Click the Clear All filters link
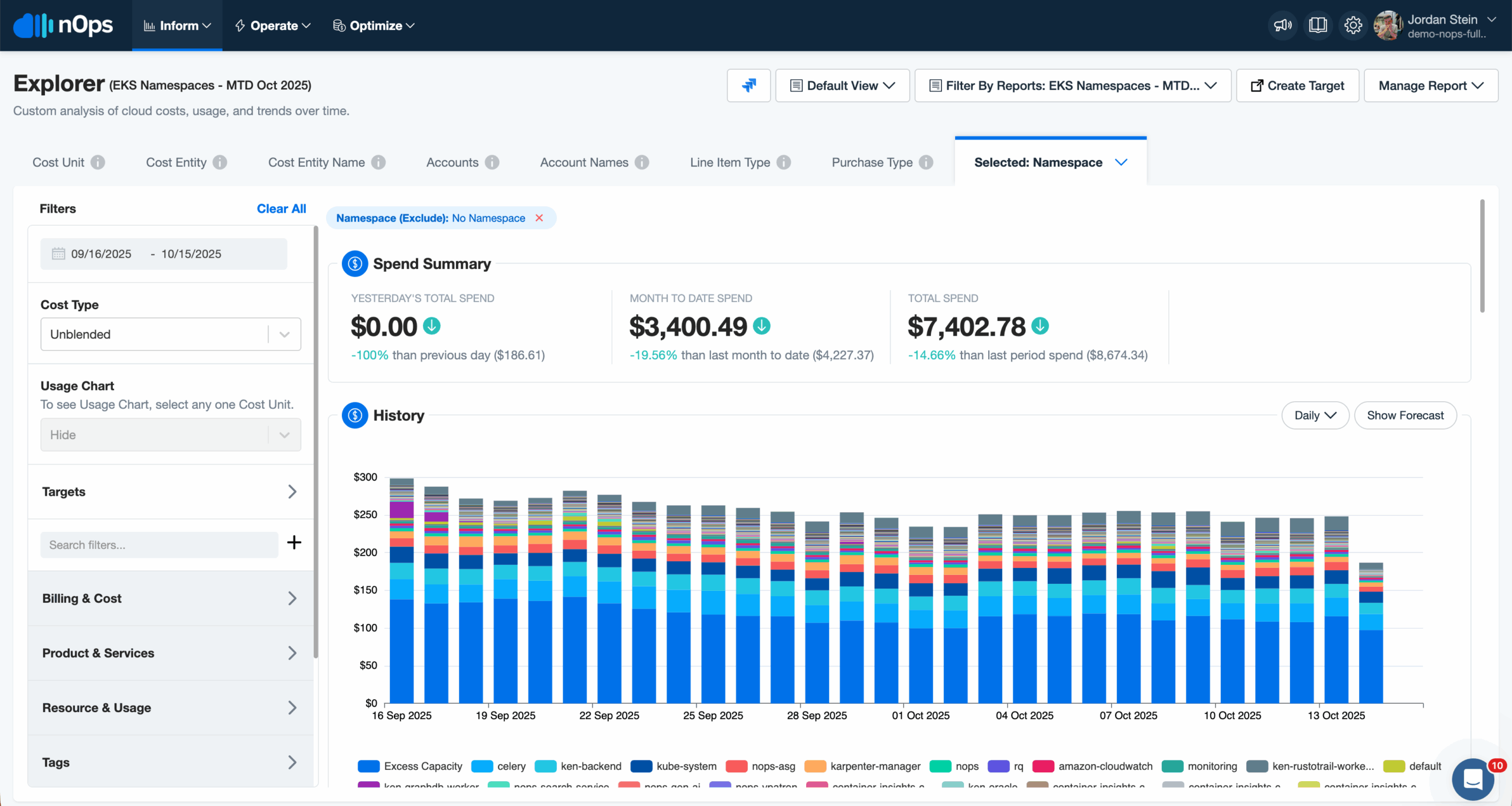Viewport: 1512px width, 806px height. click(281, 209)
